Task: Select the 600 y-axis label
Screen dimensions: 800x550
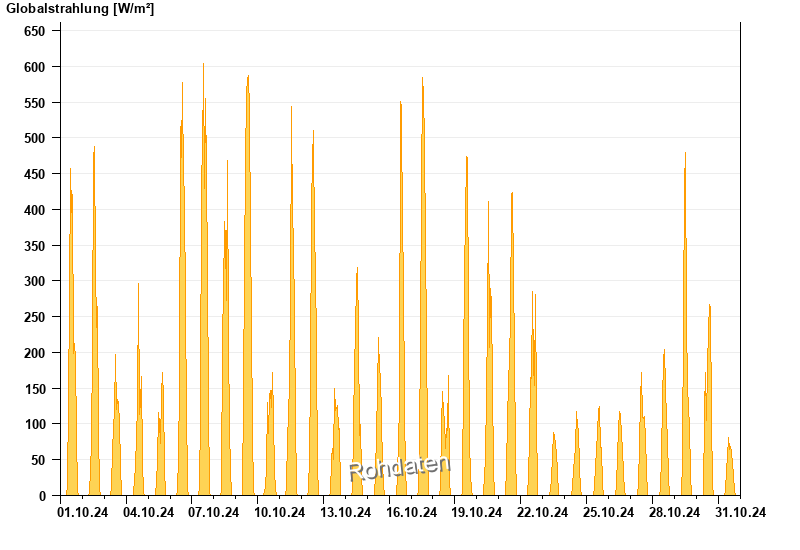Action: 35,67
